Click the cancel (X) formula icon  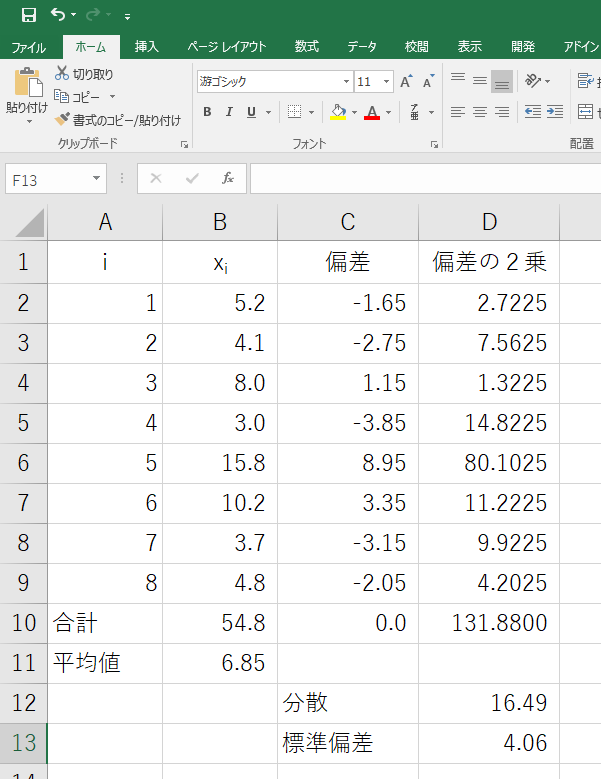pos(156,178)
